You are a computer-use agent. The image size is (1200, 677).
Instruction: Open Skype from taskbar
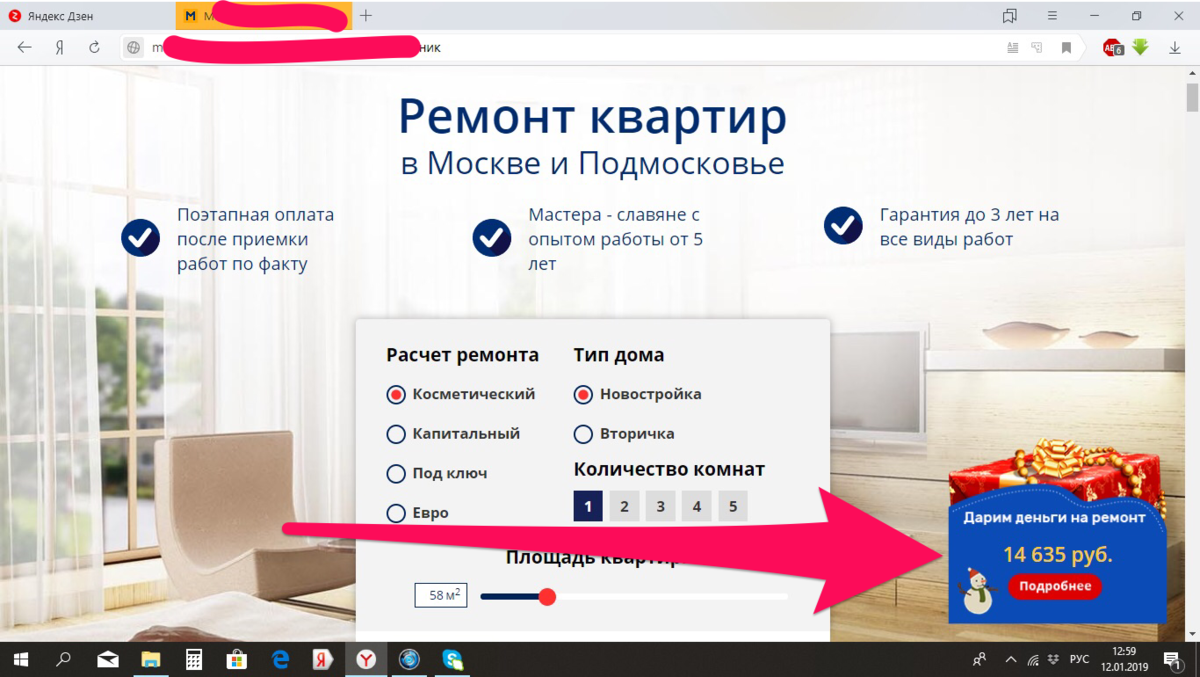click(453, 660)
